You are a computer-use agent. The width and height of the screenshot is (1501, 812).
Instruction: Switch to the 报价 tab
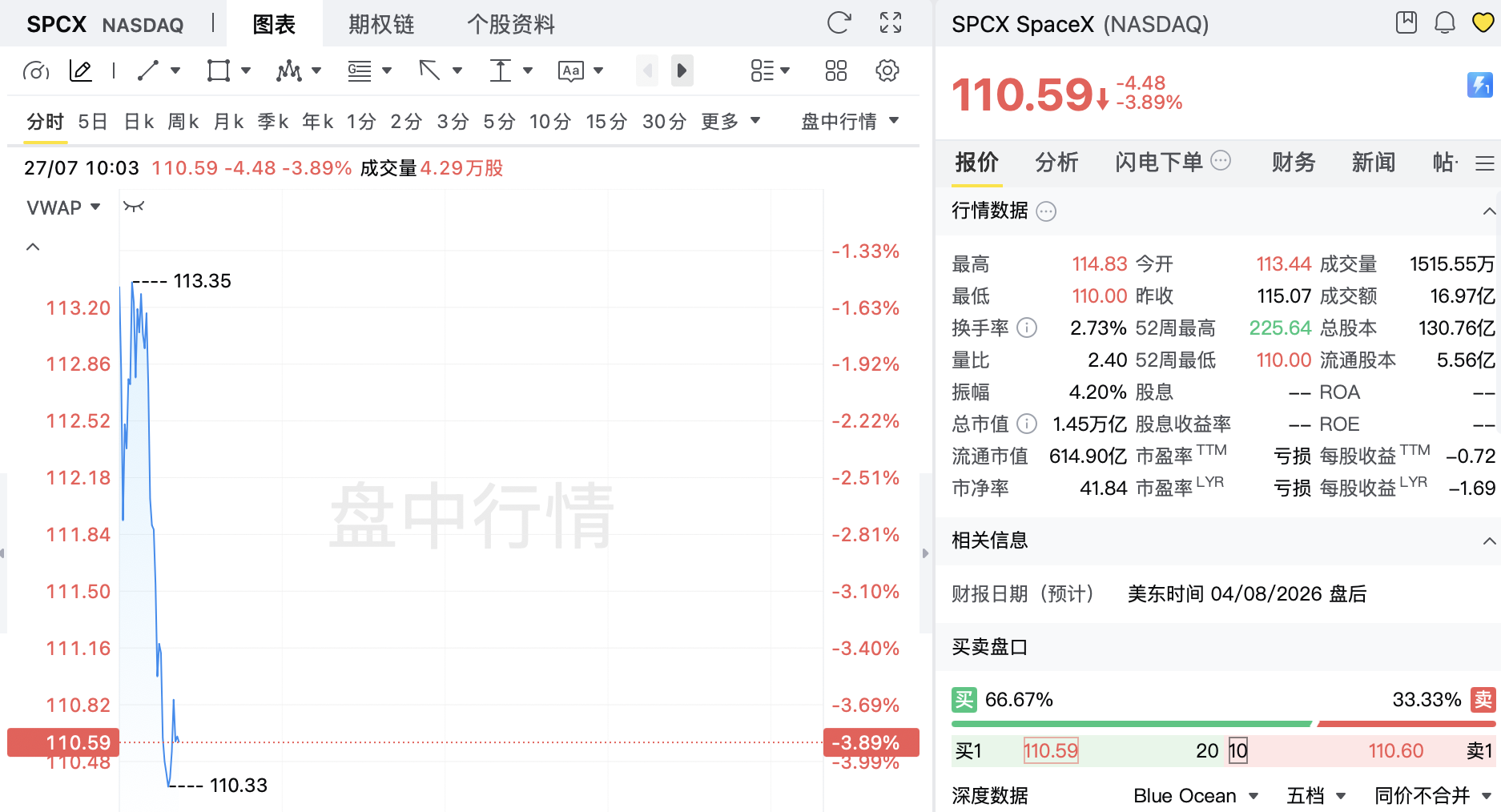[x=977, y=163]
